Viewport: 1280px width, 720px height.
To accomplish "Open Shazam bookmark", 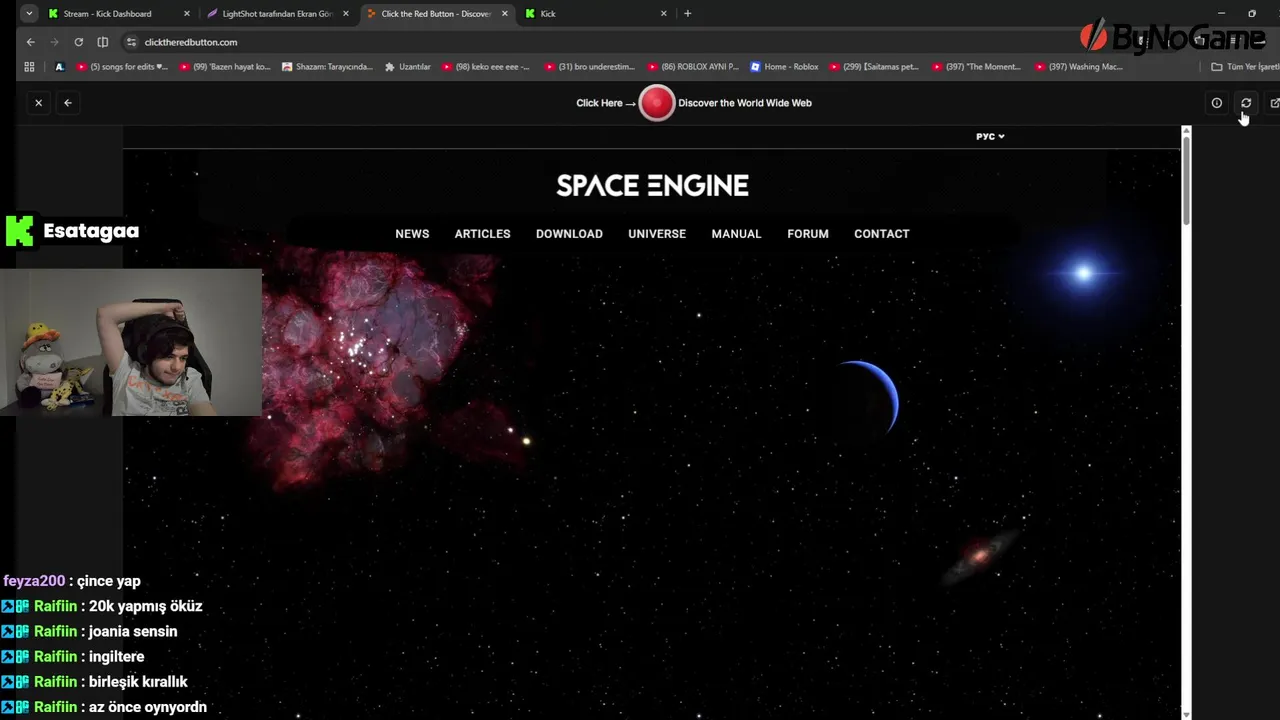I will [327, 67].
